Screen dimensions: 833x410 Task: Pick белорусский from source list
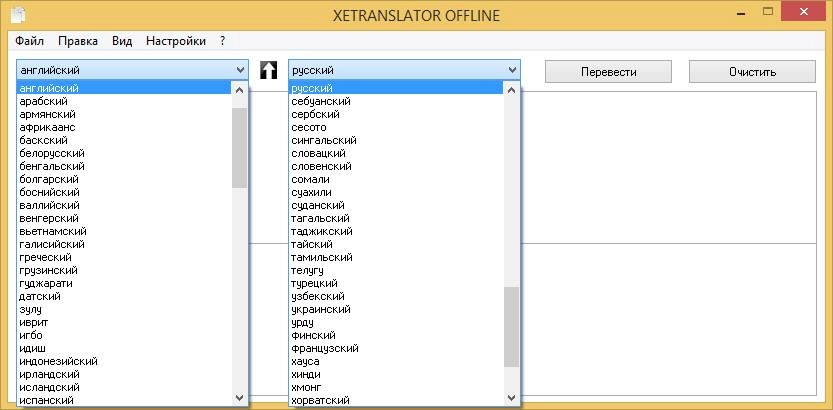click(x=124, y=153)
